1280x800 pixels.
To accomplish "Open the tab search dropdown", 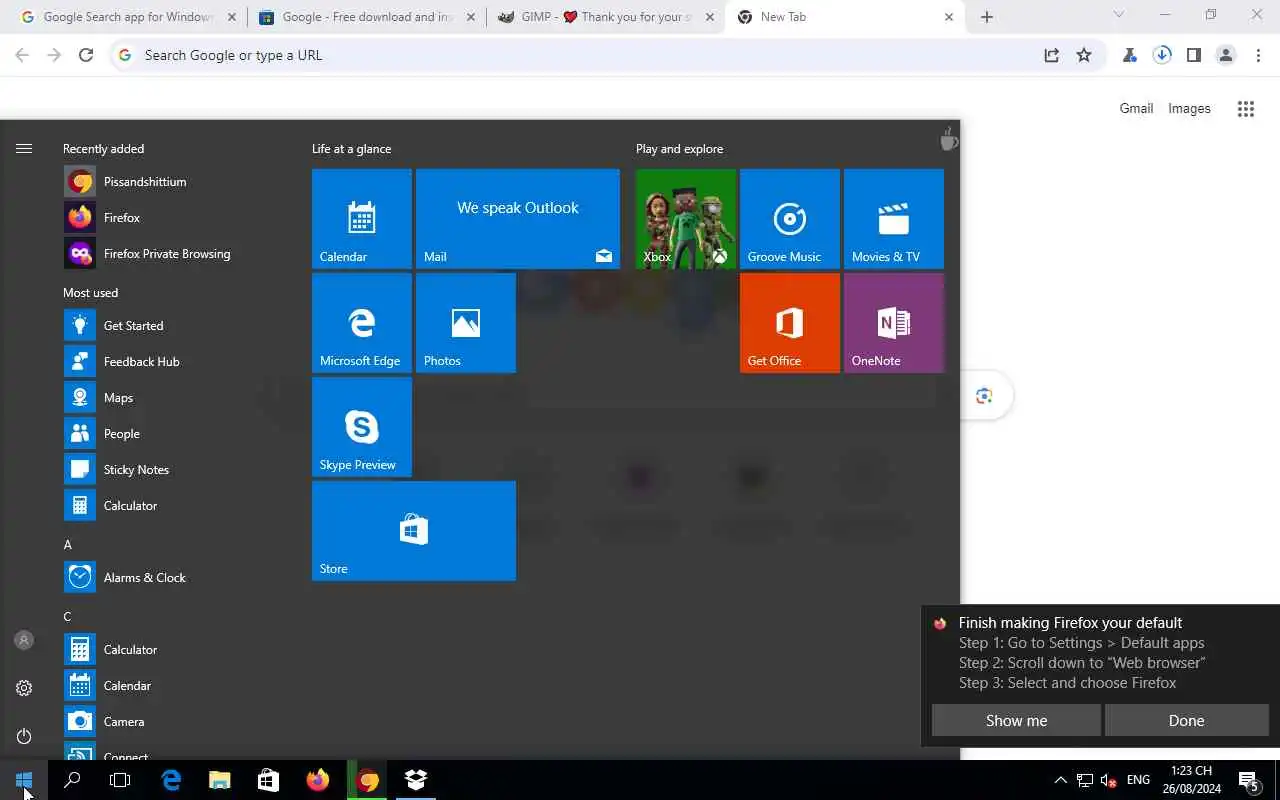I will click(1119, 14).
